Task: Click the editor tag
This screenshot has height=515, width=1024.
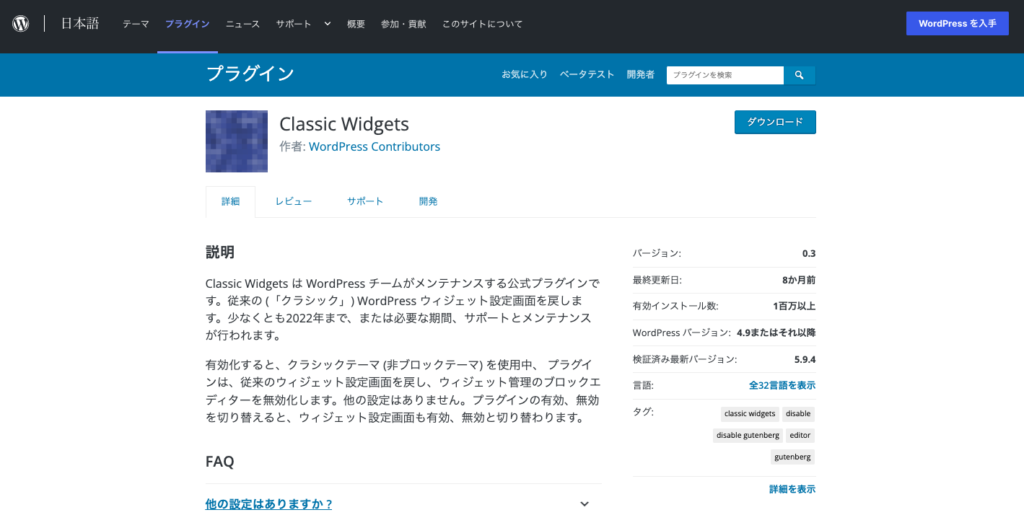Action: click(800, 435)
